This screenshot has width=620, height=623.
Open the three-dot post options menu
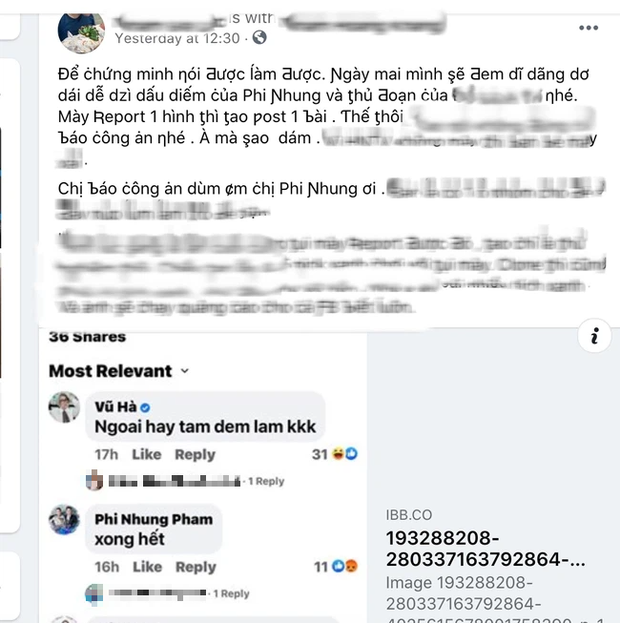(588, 28)
